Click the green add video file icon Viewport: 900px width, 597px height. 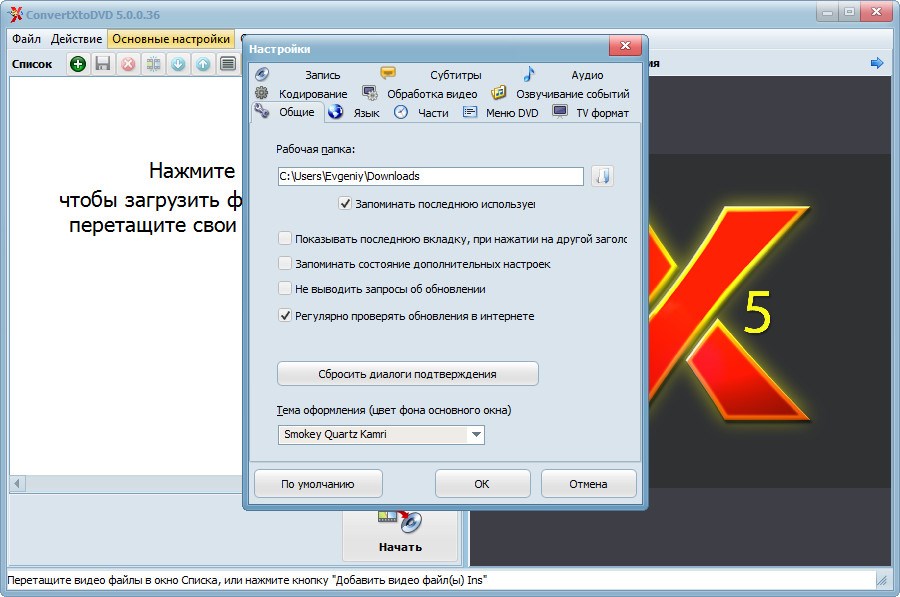tap(78, 64)
